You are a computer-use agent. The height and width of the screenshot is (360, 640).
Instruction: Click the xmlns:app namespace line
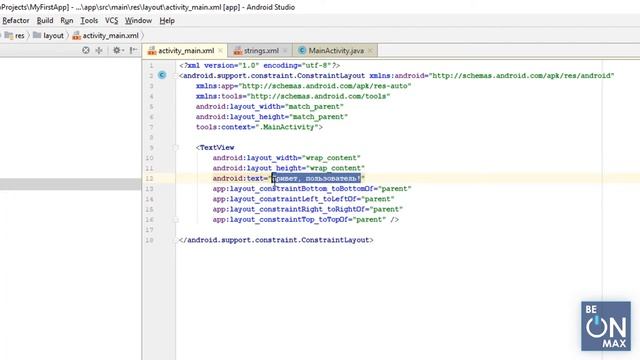(303, 86)
